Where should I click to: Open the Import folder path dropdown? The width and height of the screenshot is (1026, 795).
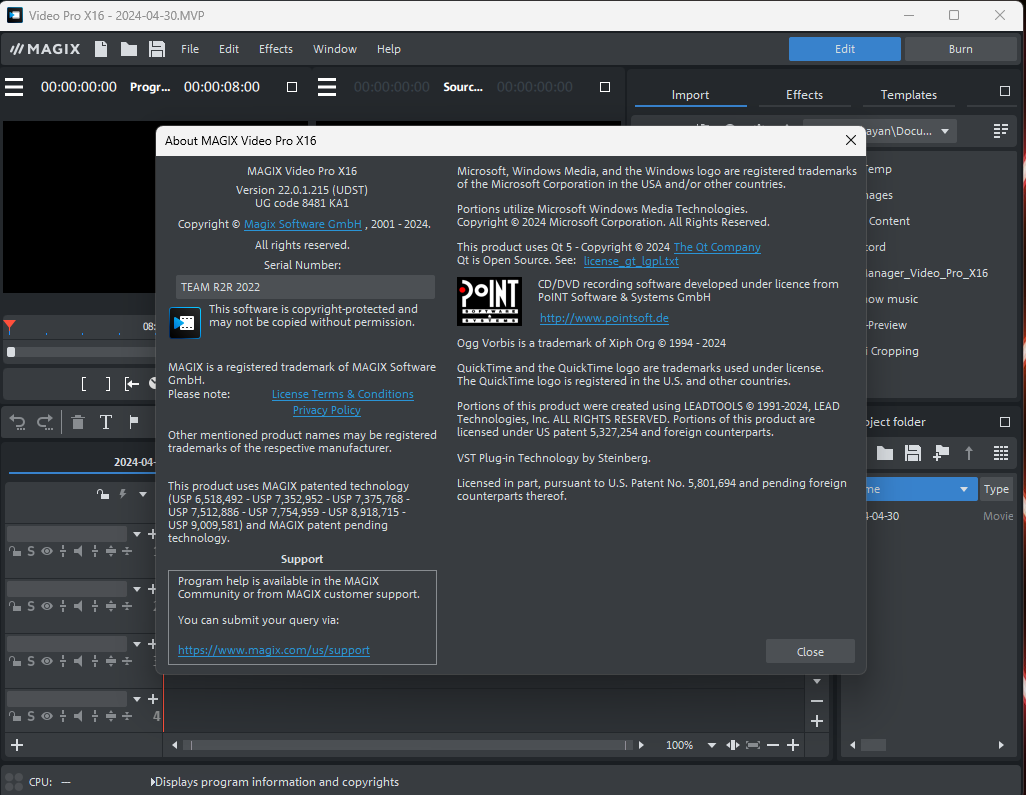(x=945, y=132)
